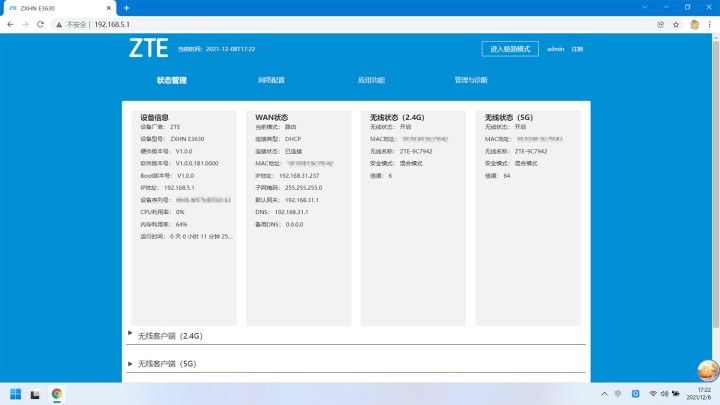Screen dimensions: 720x405
Task: Open the taskbar clock and date
Action: (x=699, y=394)
